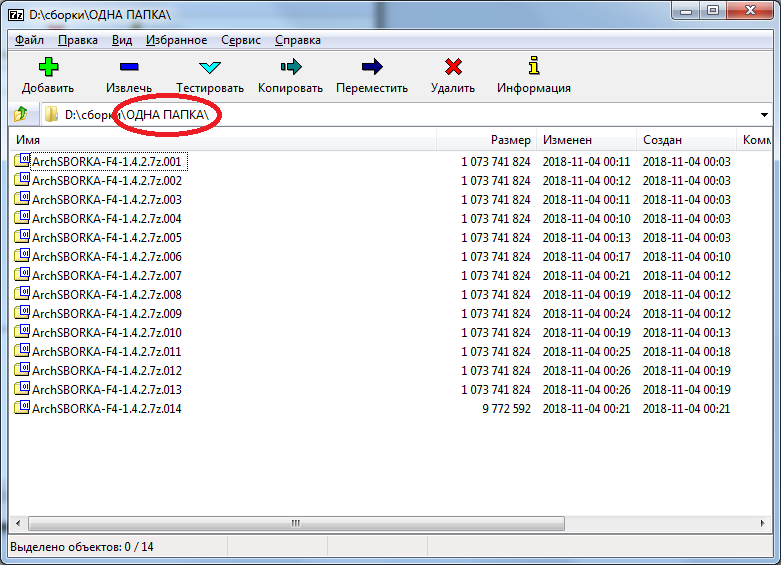Go up one folder level icon
Image resolution: width=781 pixels, height=565 pixels.
click(21, 115)
